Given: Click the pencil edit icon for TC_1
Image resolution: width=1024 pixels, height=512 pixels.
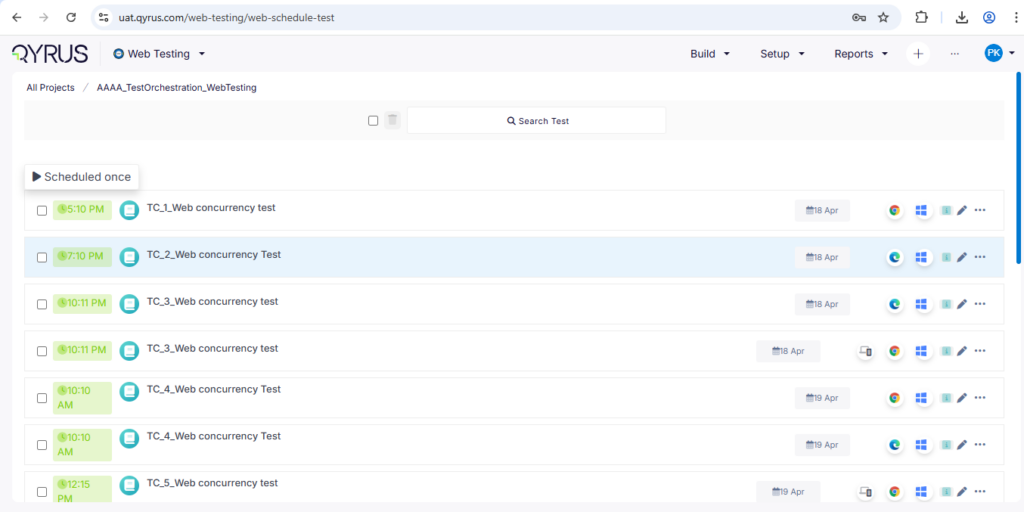Looking at the screenshot, I should pyautogui.click(x=962, y=211).
